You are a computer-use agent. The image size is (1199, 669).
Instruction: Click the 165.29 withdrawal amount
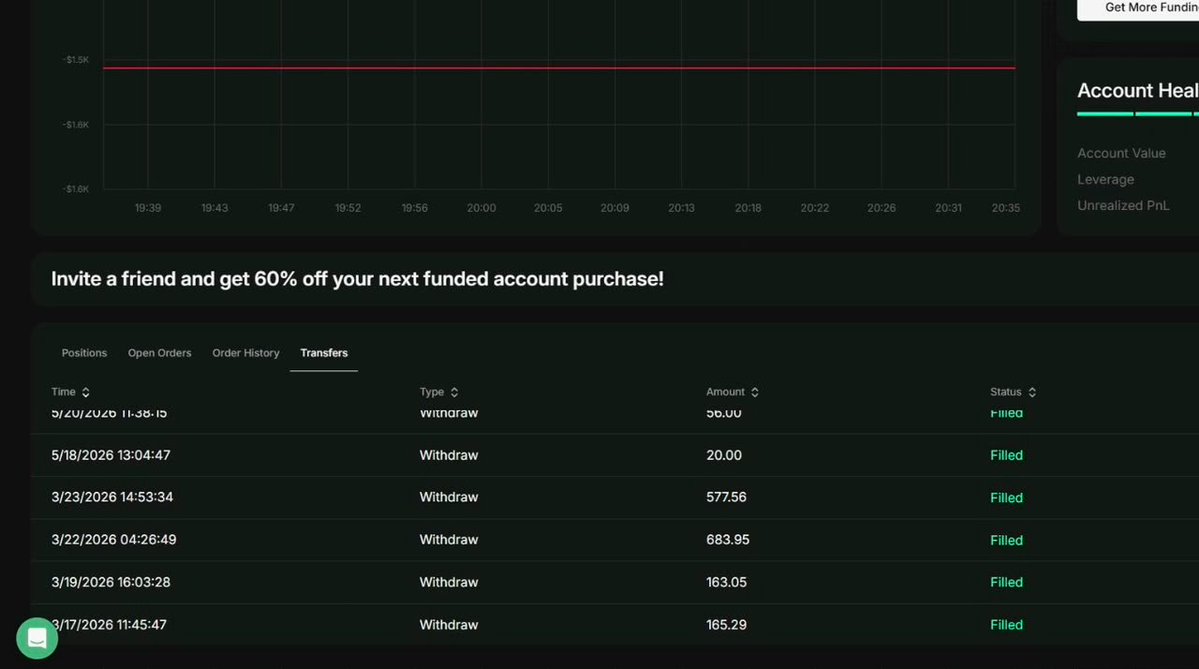coord(726,625)
